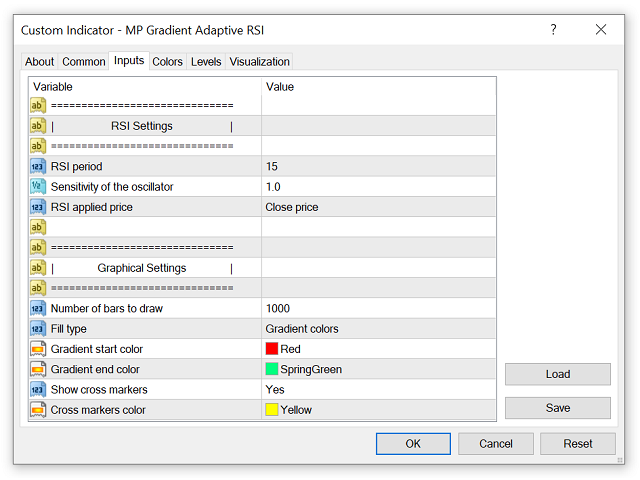Image resolution: width=640 pixels, height=480 pixels.
Task: Click the help question mark in title bar
Action: click(x=553, y=30)
